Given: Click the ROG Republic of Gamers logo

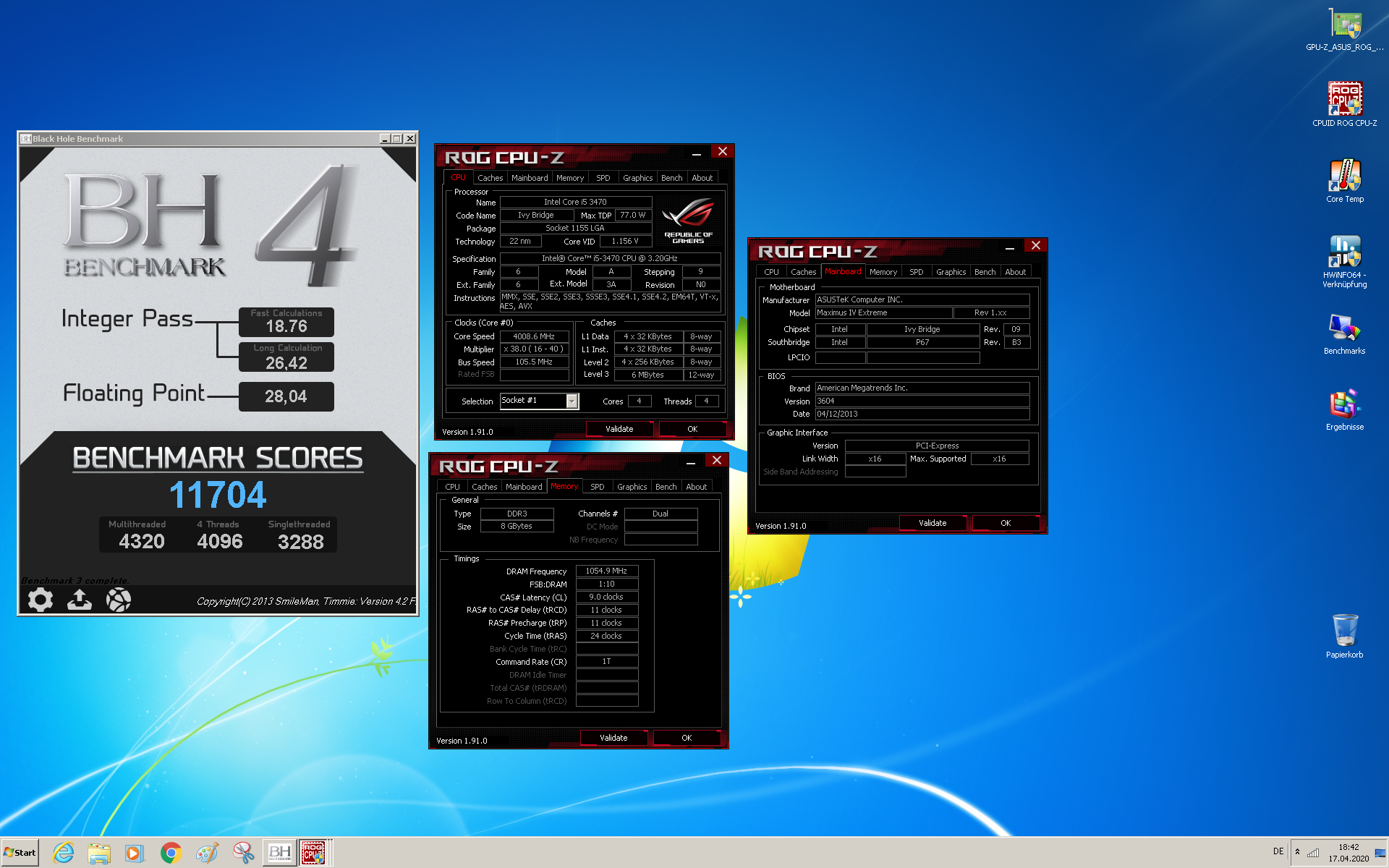Looking at the screenshot, I should click(x=688, y=222).
